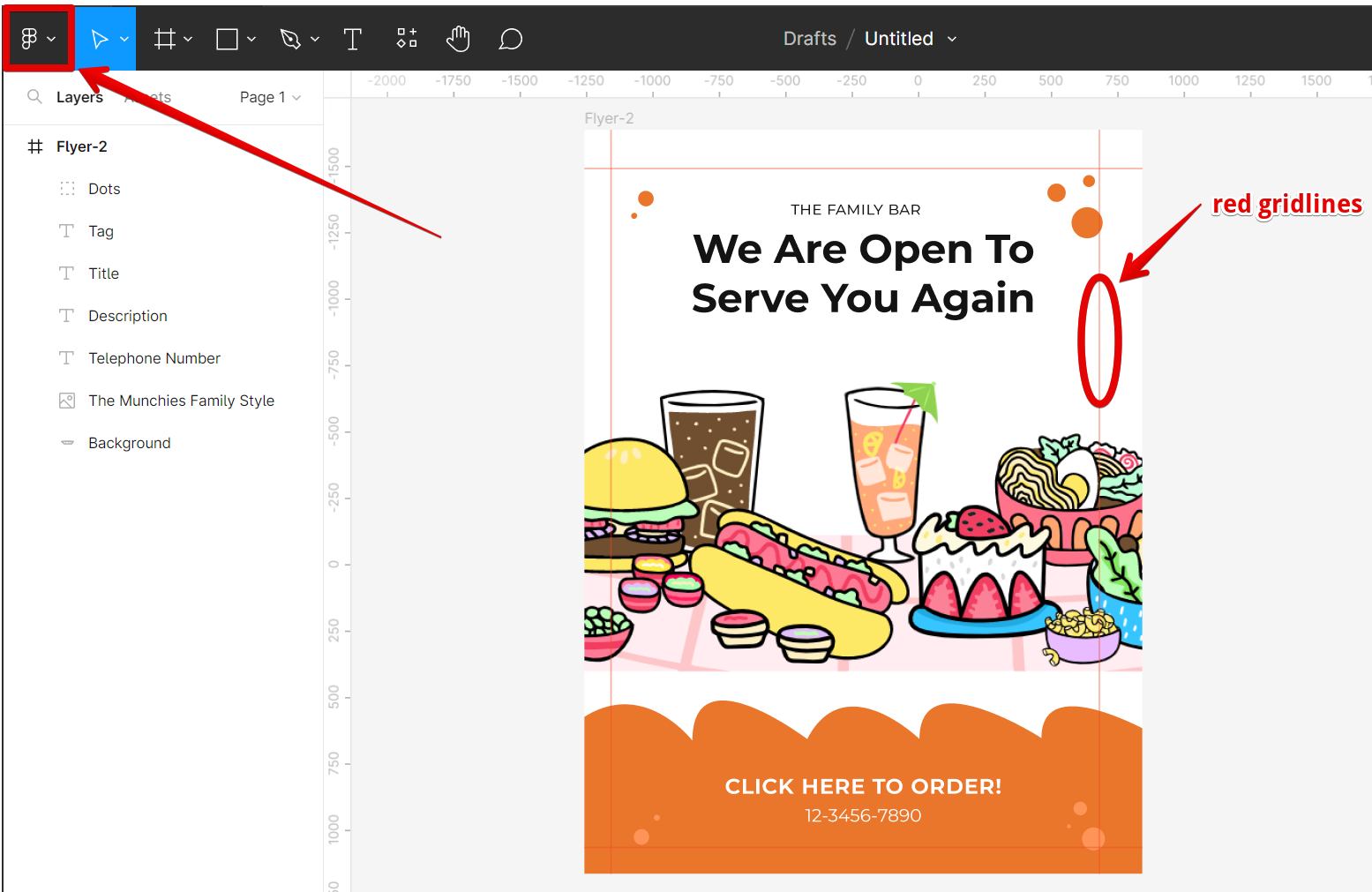Select the Flyer-2 frame layer
The height and width of the screenshot is (892, 1372).
(82, 146)
